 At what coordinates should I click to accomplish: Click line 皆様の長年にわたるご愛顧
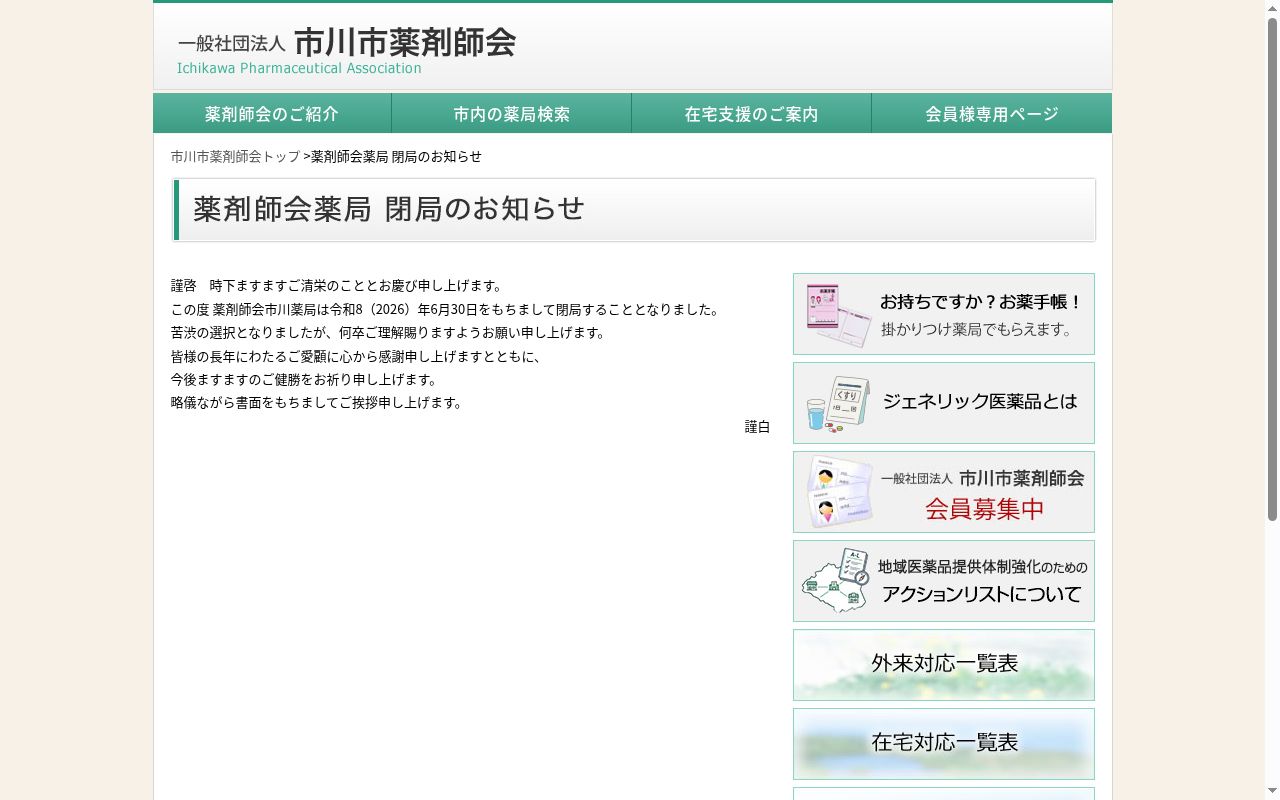pyautogui.click(x=356, y=356)
